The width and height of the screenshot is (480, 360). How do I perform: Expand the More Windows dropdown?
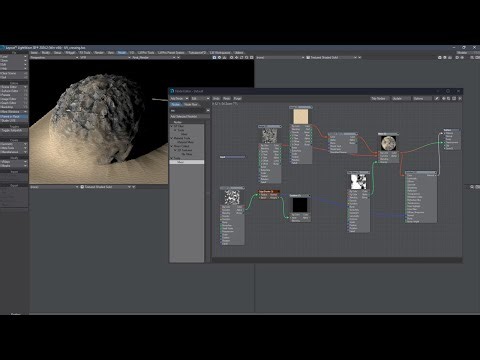click(x=14, y=112)
